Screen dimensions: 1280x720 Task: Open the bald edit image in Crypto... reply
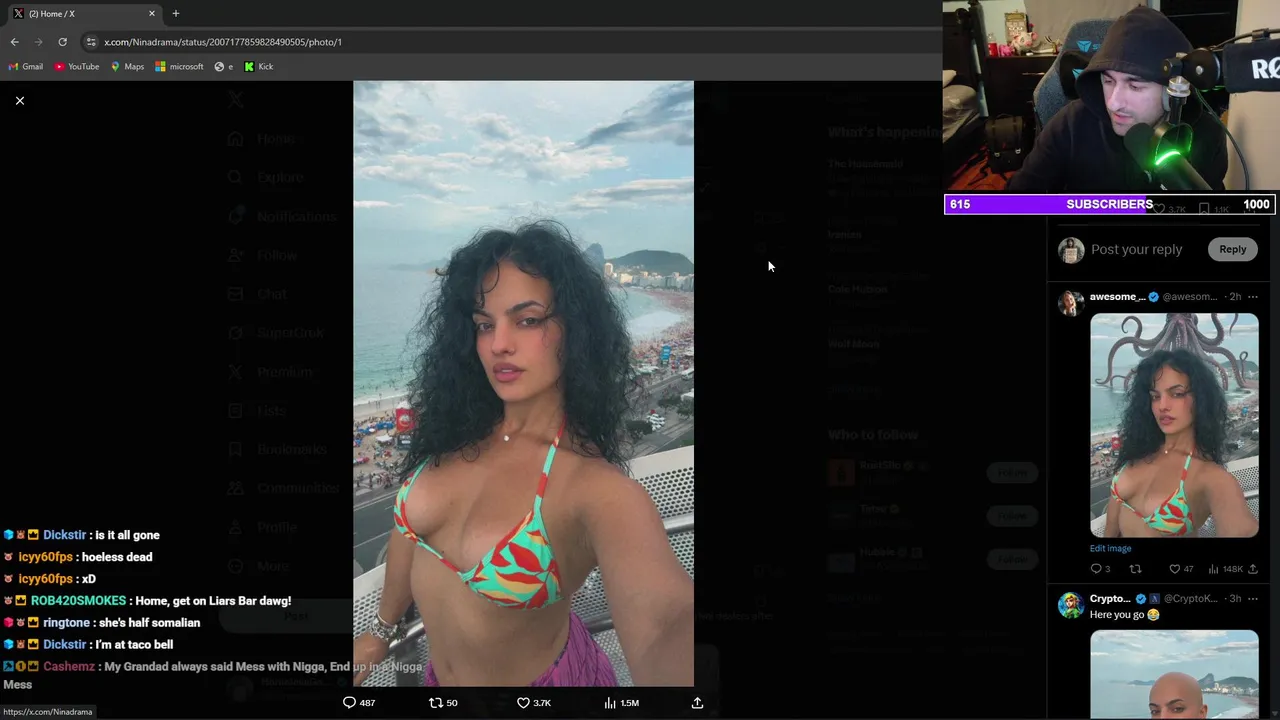pyautogui.click(x=1174, y=675)
